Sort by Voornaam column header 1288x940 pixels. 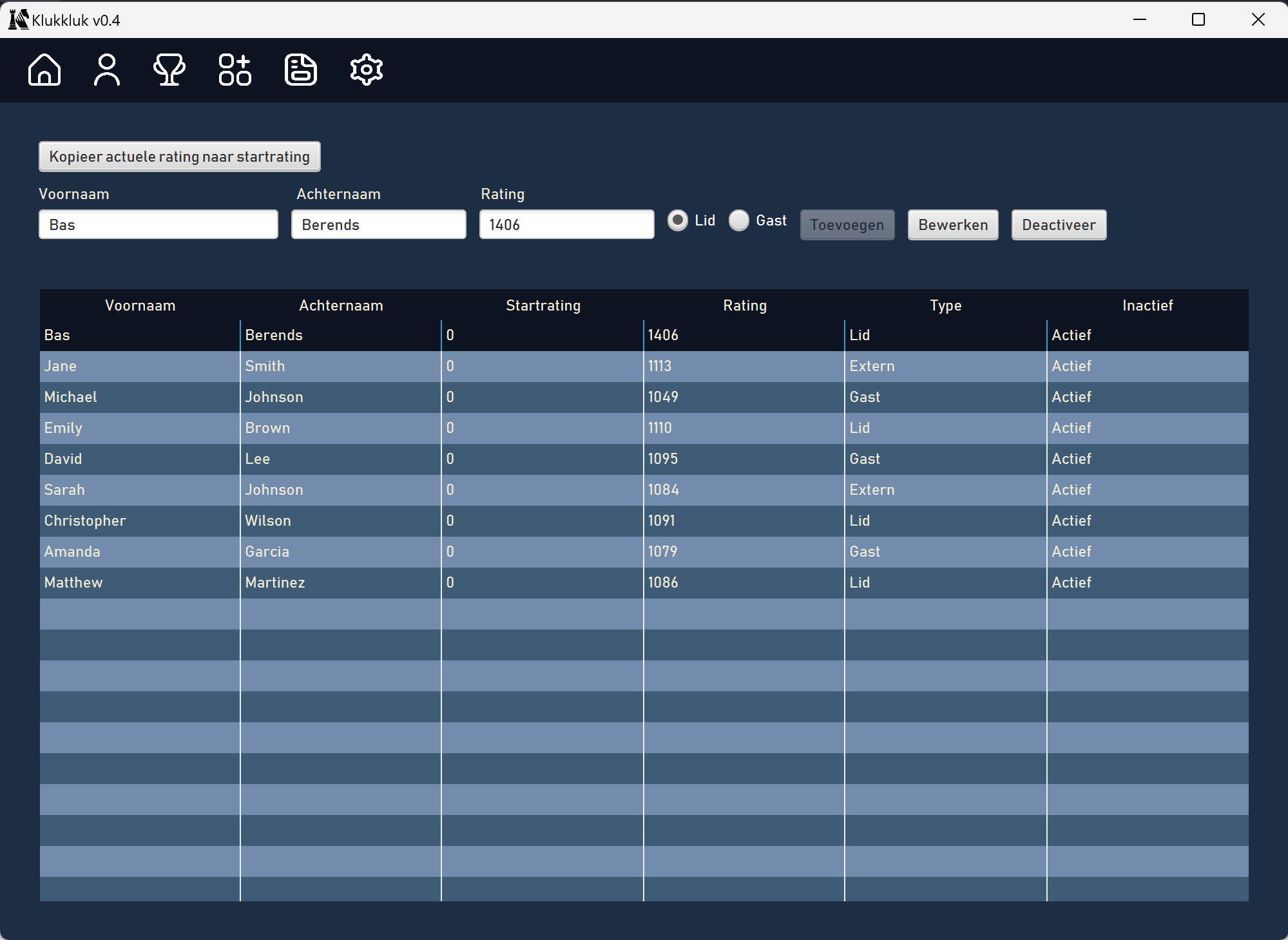point(140,305)
